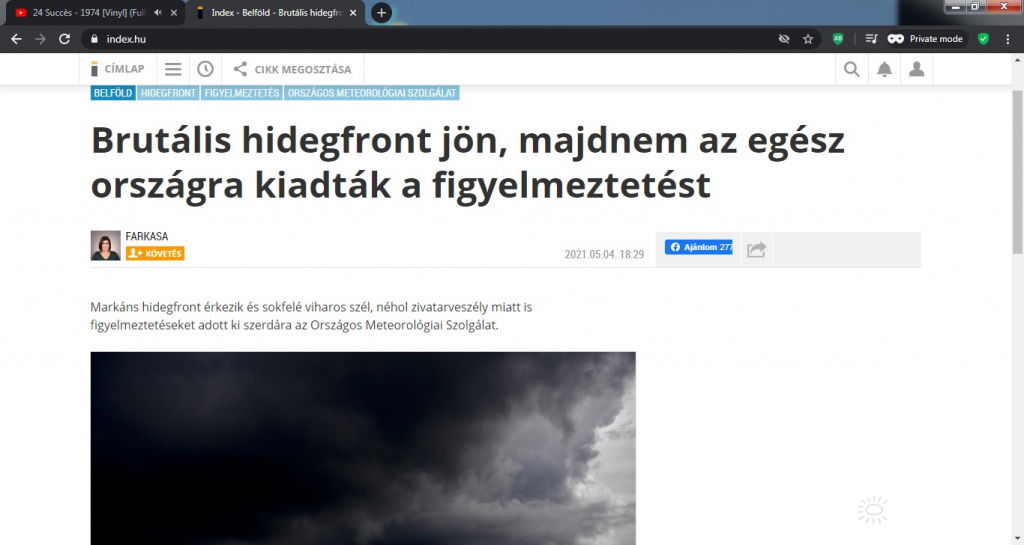Click the user profile icon
The height and width of the screenshot is (545, 1024).
click(916, 69)
